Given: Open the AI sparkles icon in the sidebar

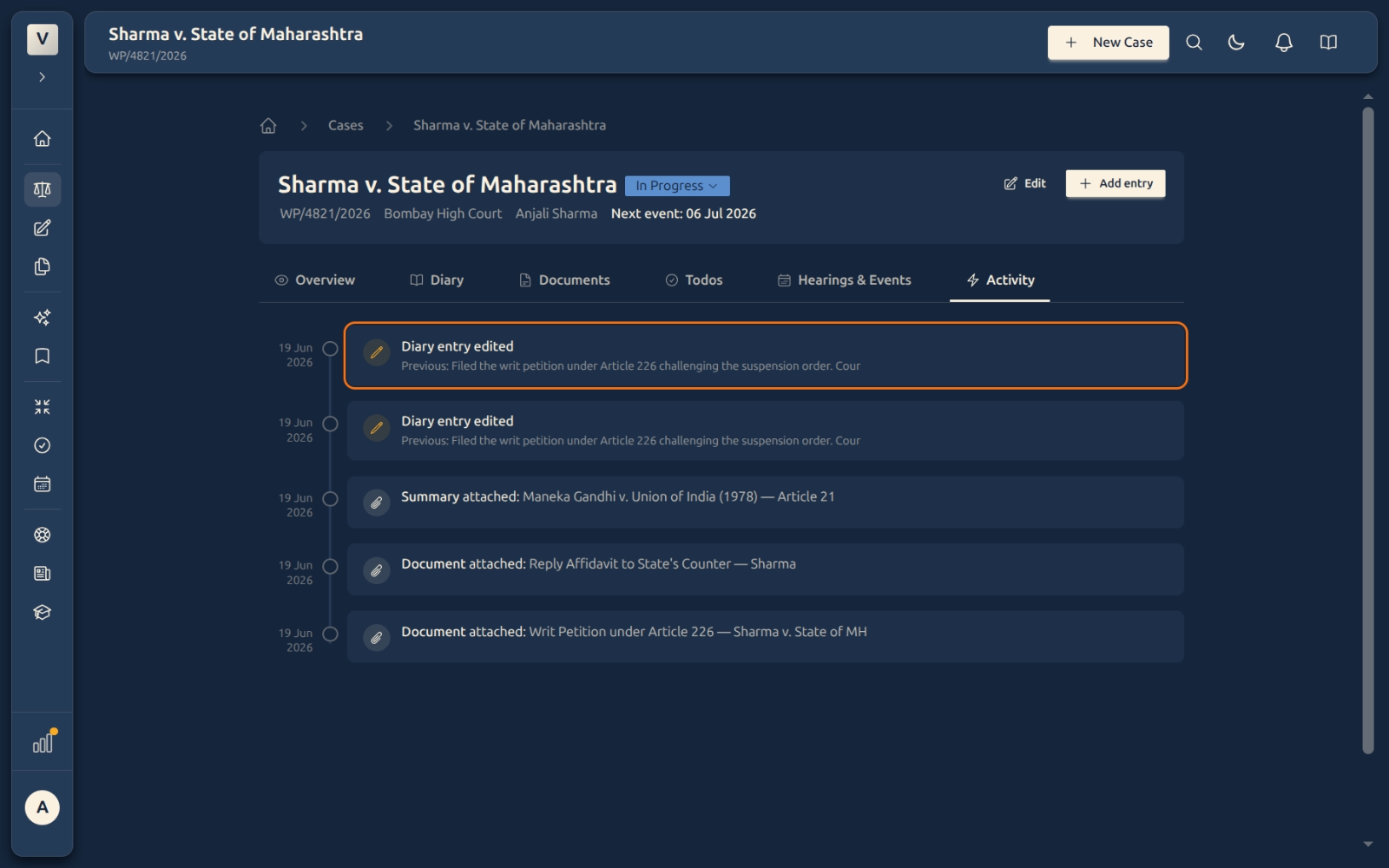Looking at the screenshot, I should (42, 318).
